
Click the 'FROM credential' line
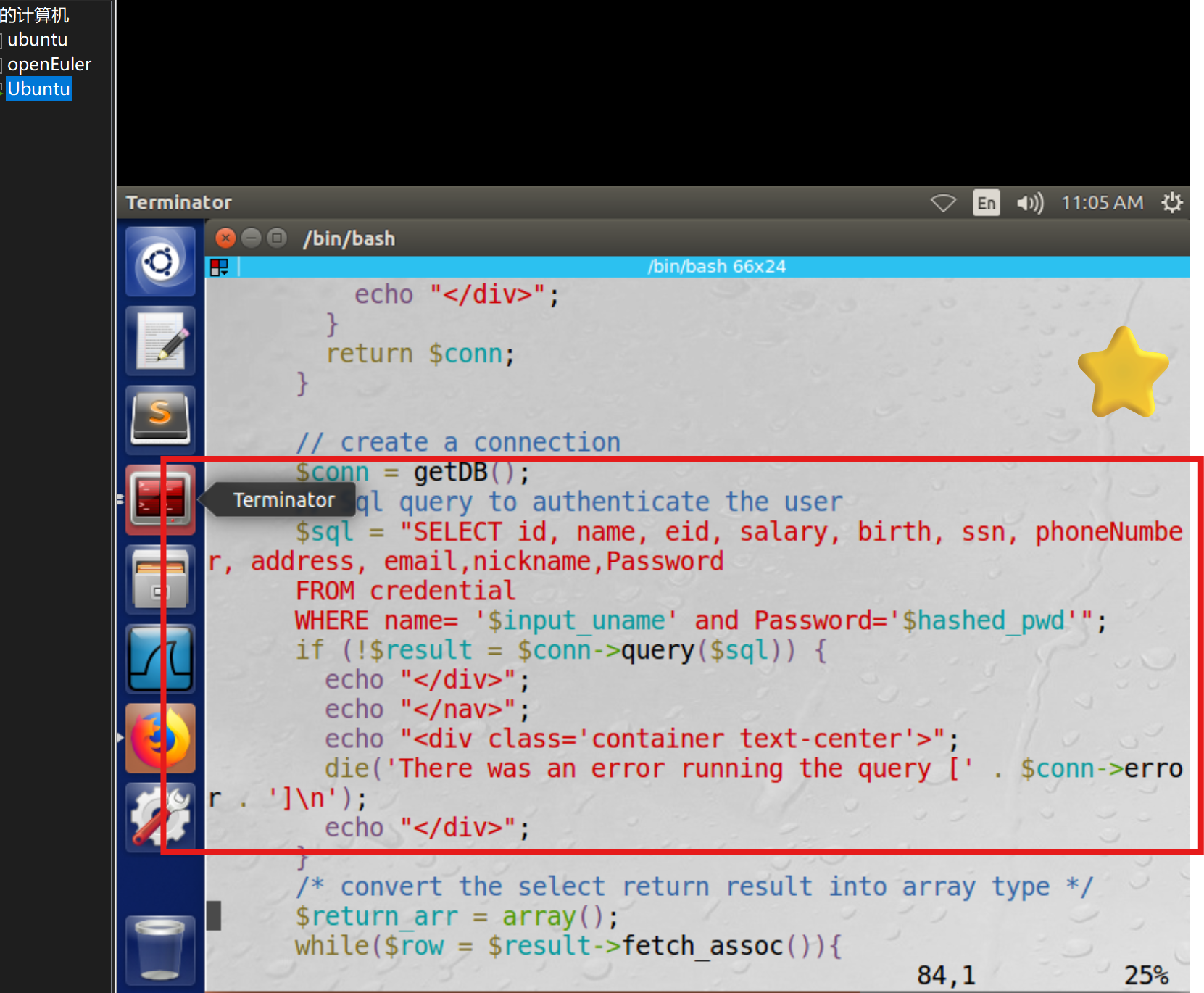point(405,591)
